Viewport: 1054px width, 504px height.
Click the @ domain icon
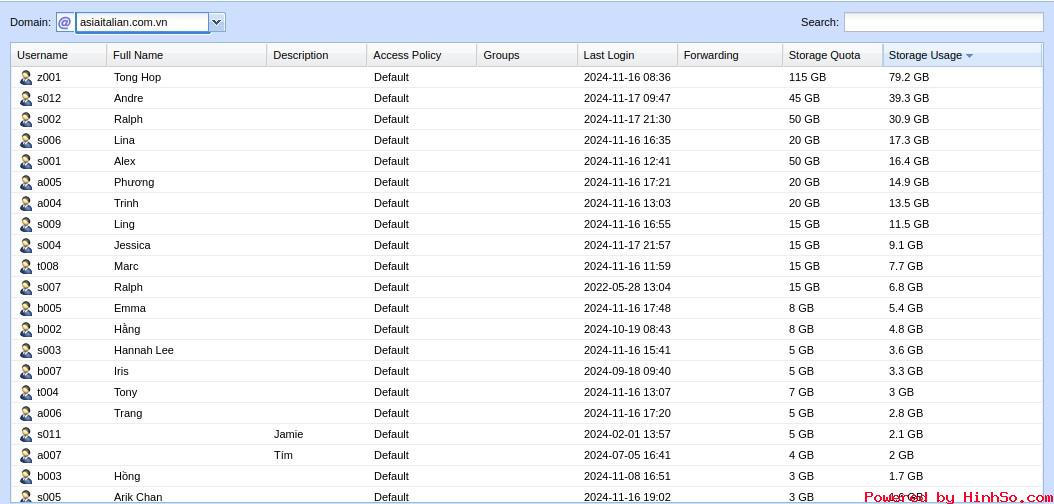65,22
